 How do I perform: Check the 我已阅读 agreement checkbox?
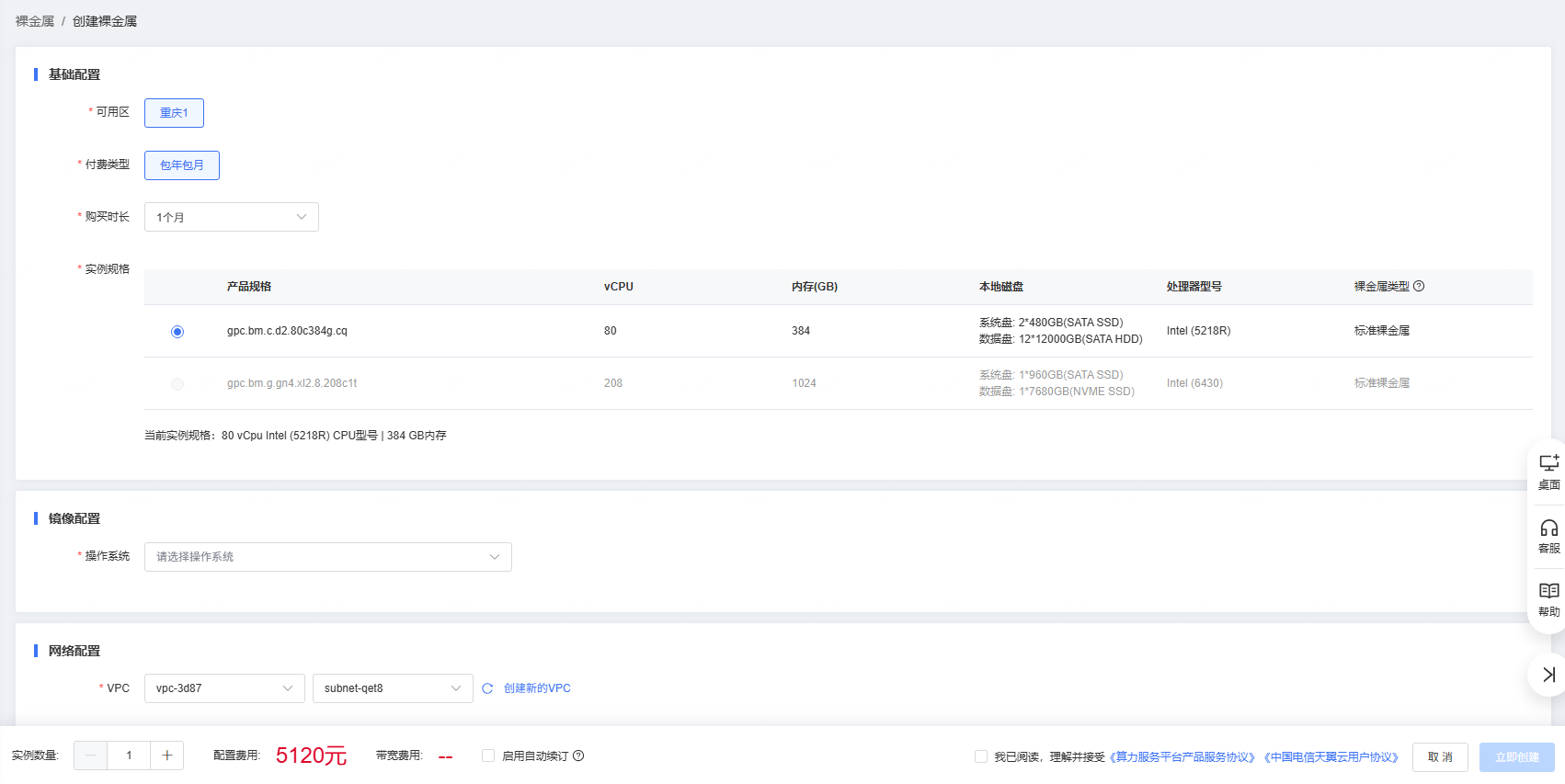coord(981,756)
